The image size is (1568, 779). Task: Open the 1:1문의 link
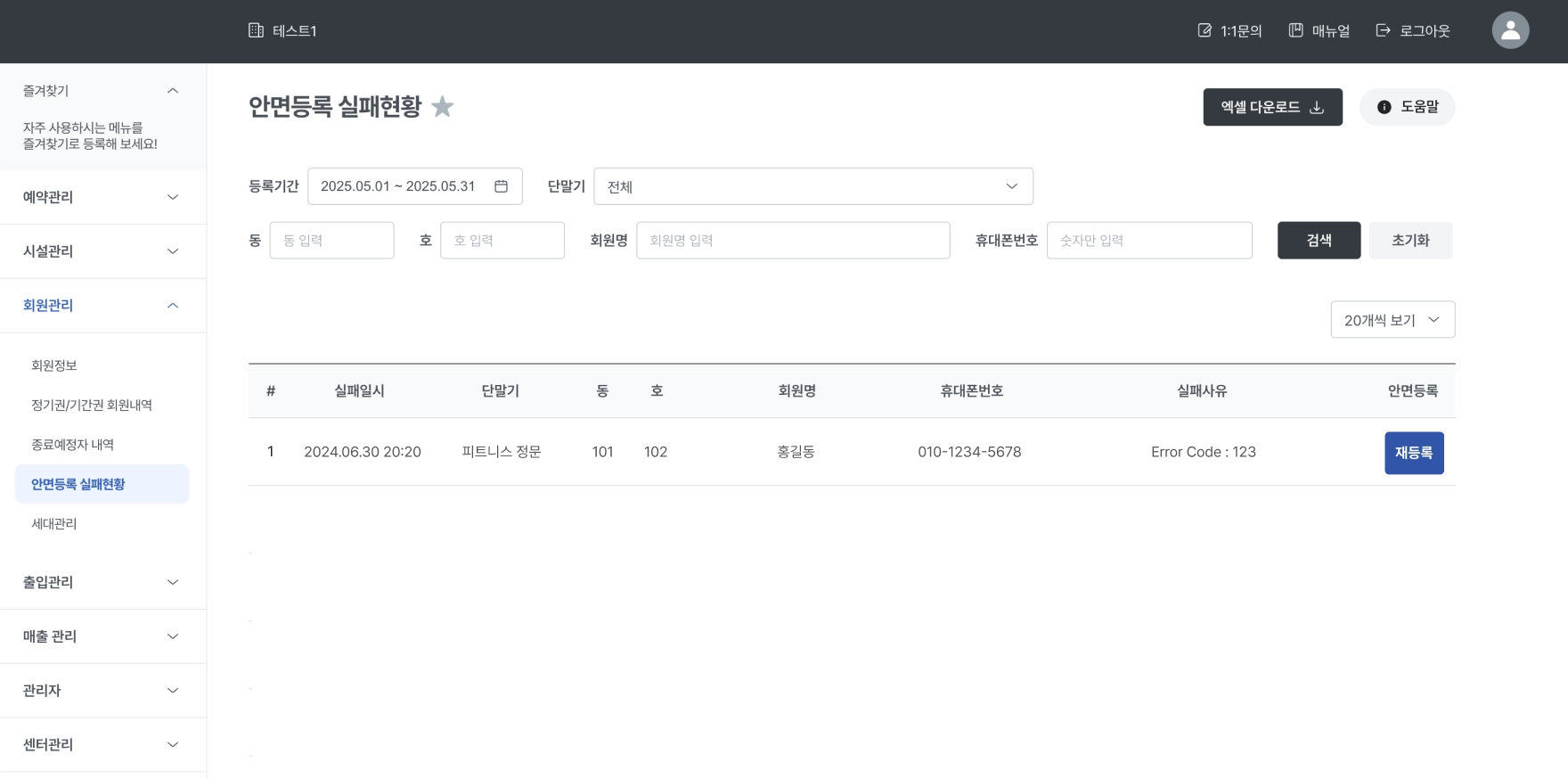click(1229, 30)
